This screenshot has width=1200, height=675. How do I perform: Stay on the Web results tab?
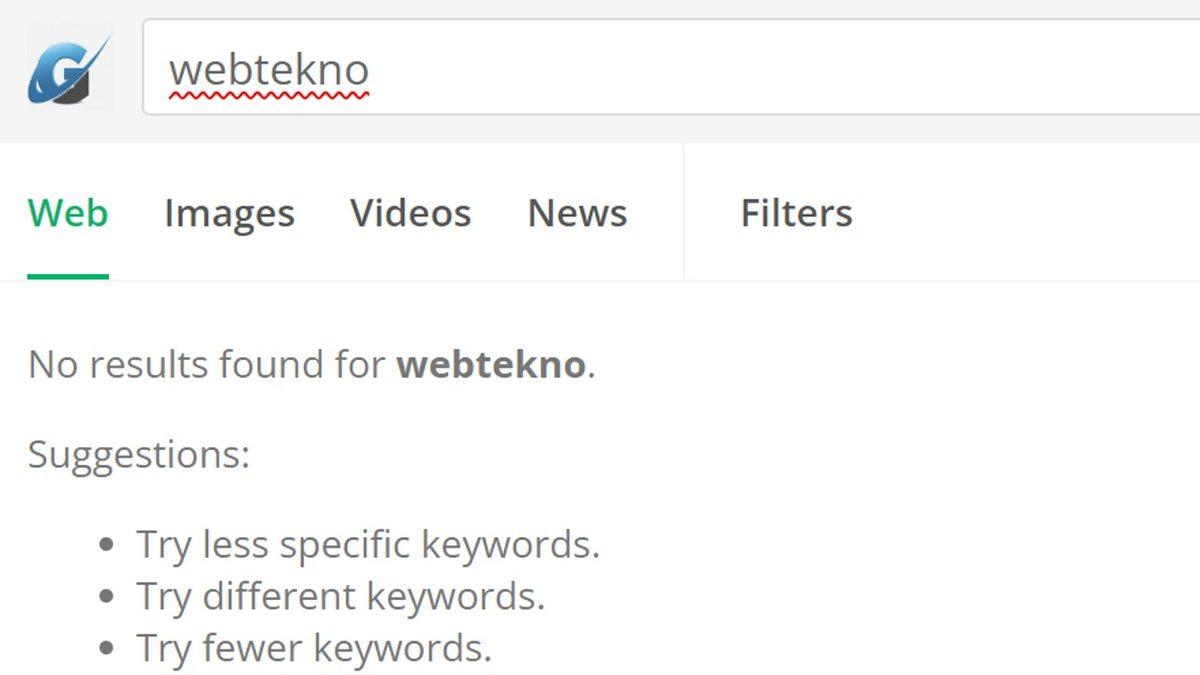(x=68, y=213)
